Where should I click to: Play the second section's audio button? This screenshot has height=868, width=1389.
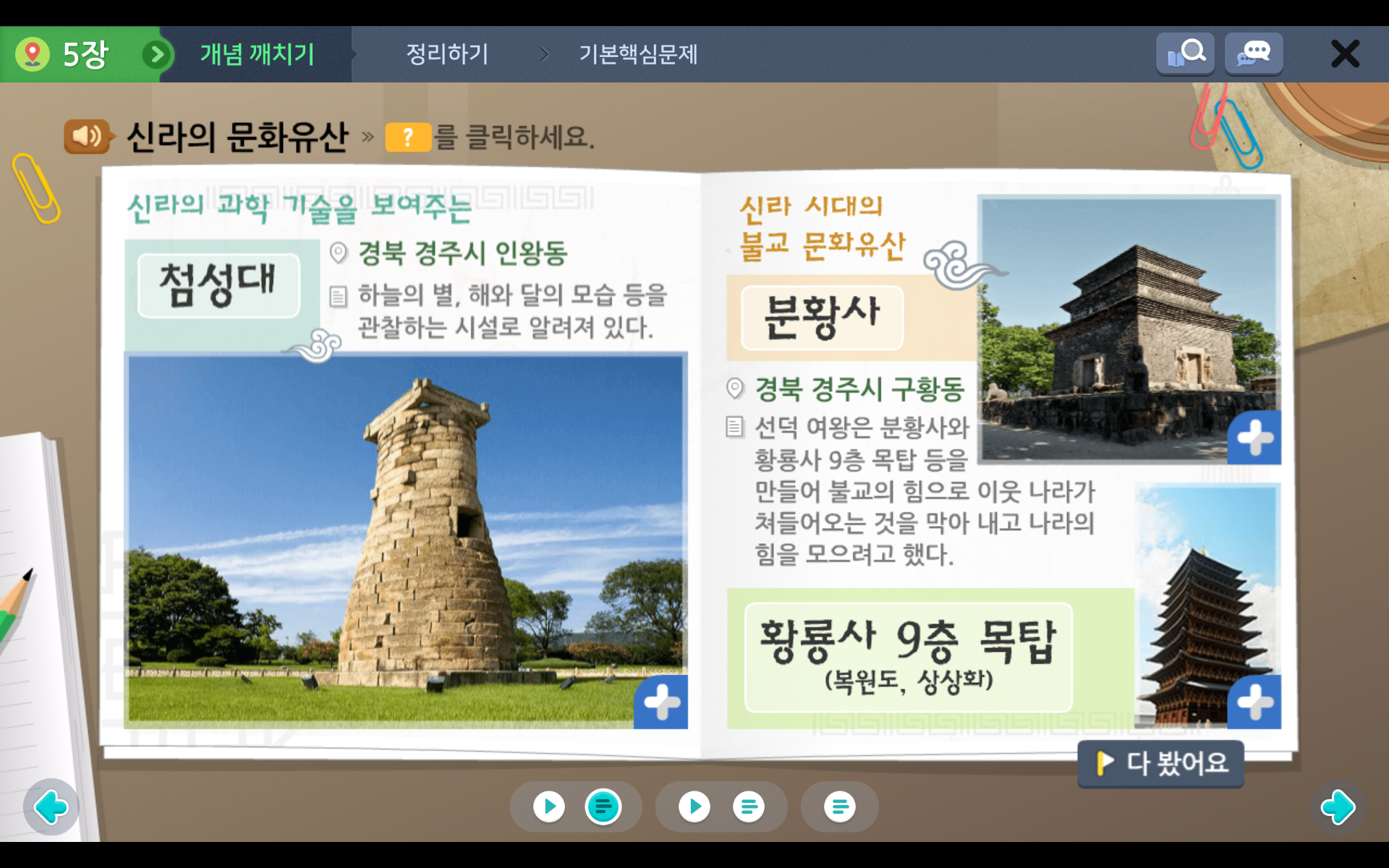coord(694,806)
